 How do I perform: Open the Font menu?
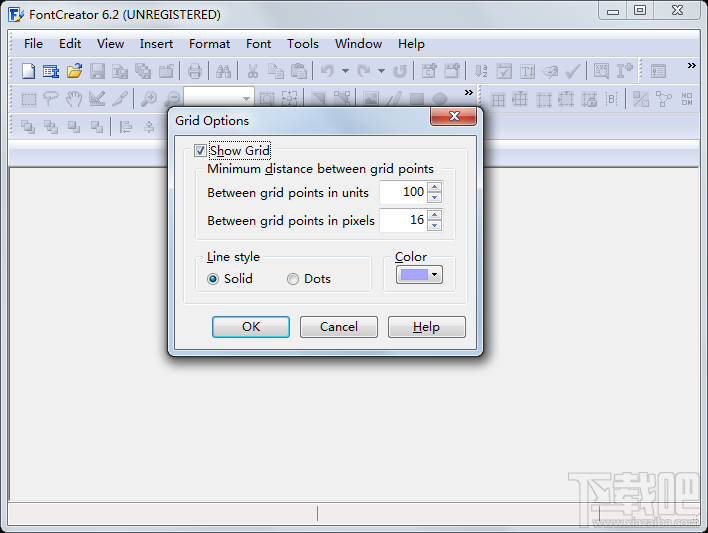pos(258,44)
